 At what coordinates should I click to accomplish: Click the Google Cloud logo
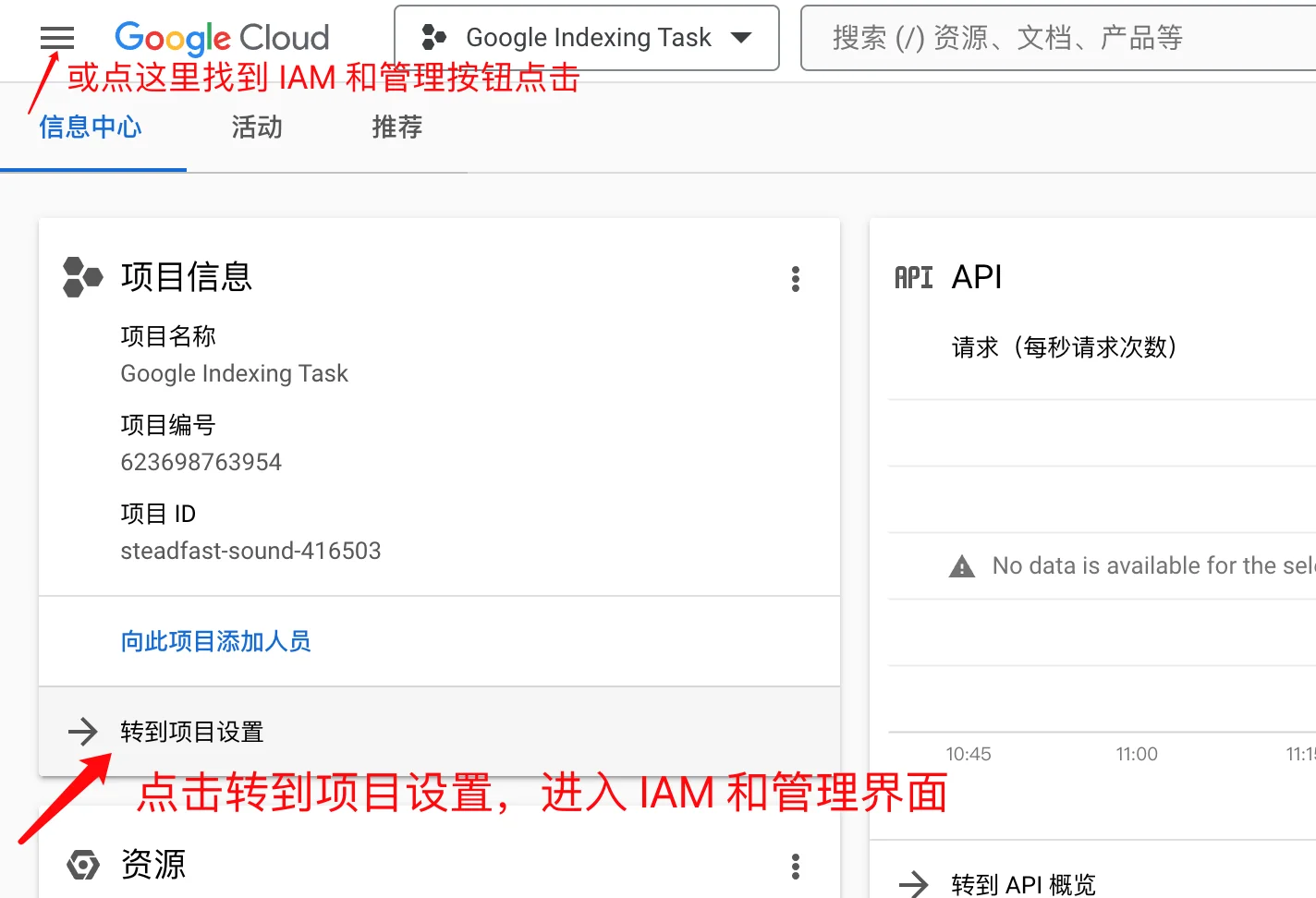coord(222,38)
